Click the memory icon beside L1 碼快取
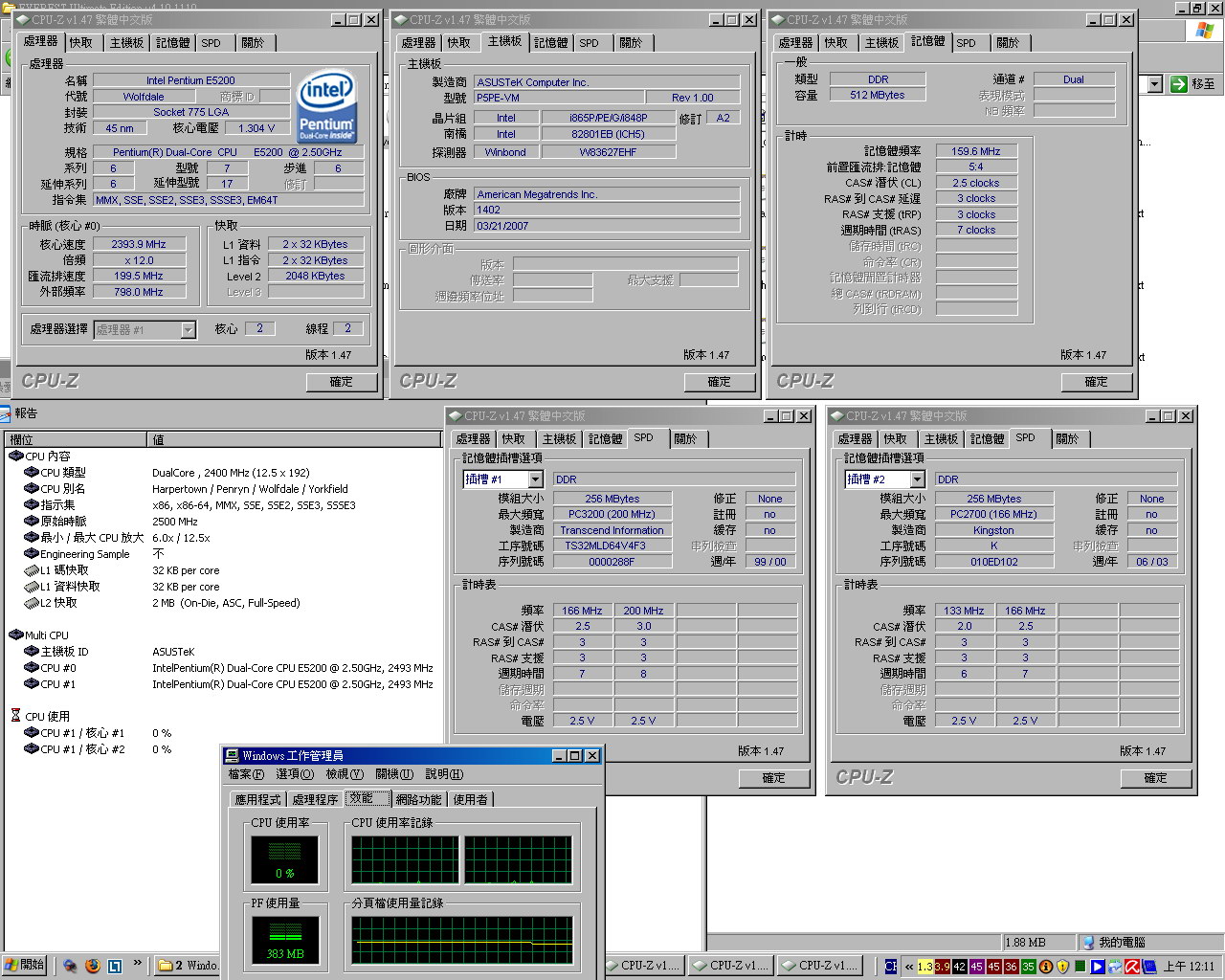Viewport: 1225px width, 980px height. coord(31,570)
